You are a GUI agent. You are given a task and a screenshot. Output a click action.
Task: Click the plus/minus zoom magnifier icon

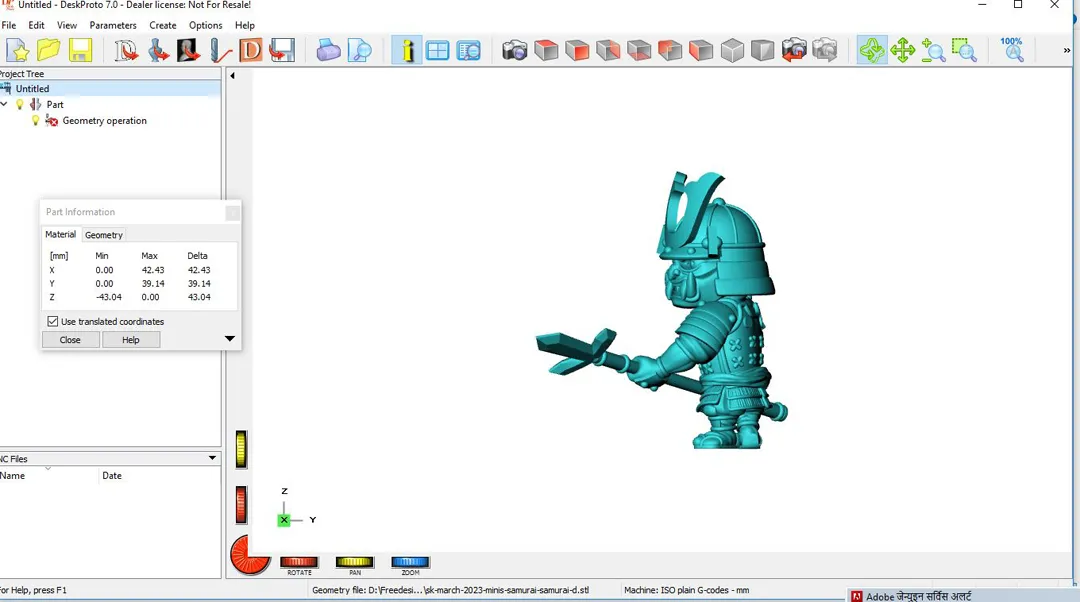click(933, 50)
